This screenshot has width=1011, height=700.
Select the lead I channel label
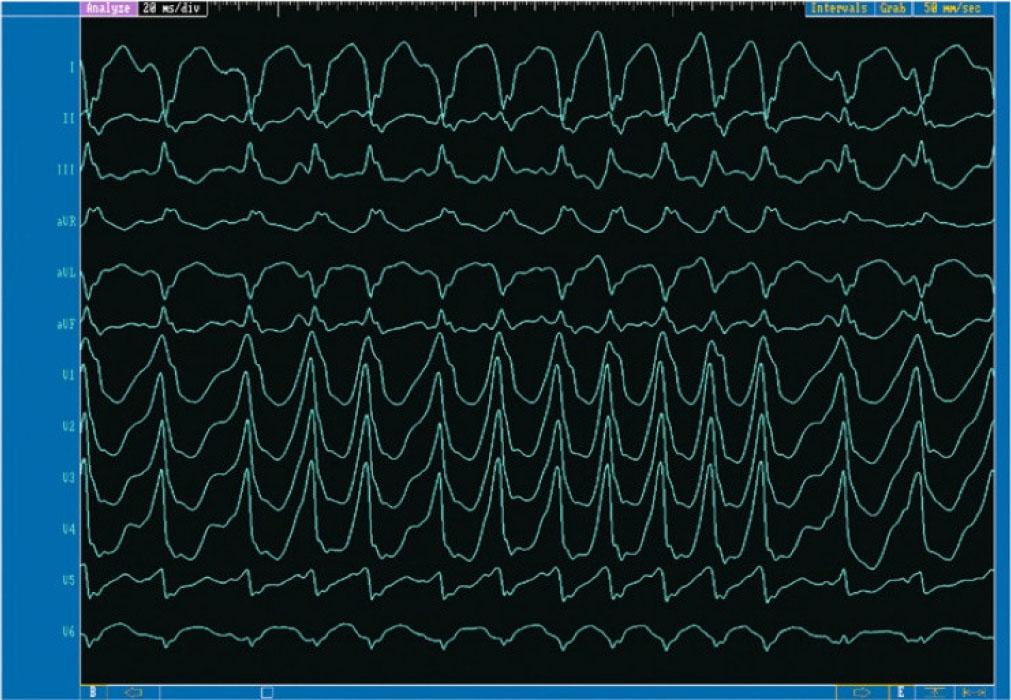72,67
